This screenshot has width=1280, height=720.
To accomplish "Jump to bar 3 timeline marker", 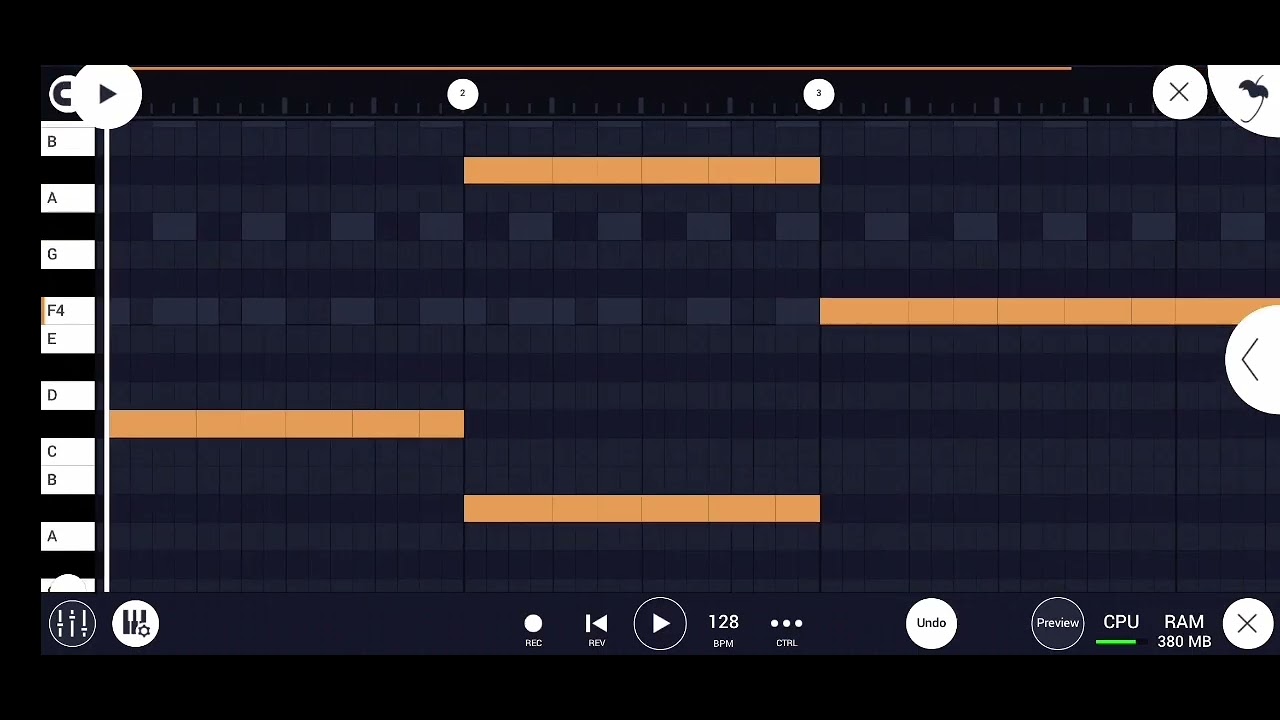I will pyautogui.click(x=818, y=94).
